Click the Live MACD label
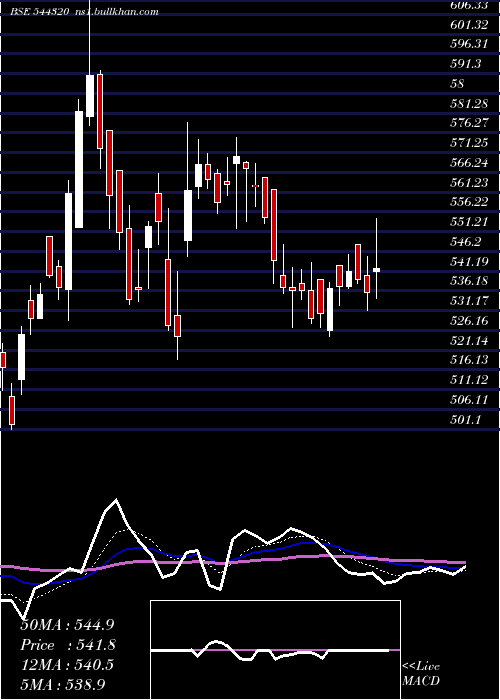 (x=421, y=674)
